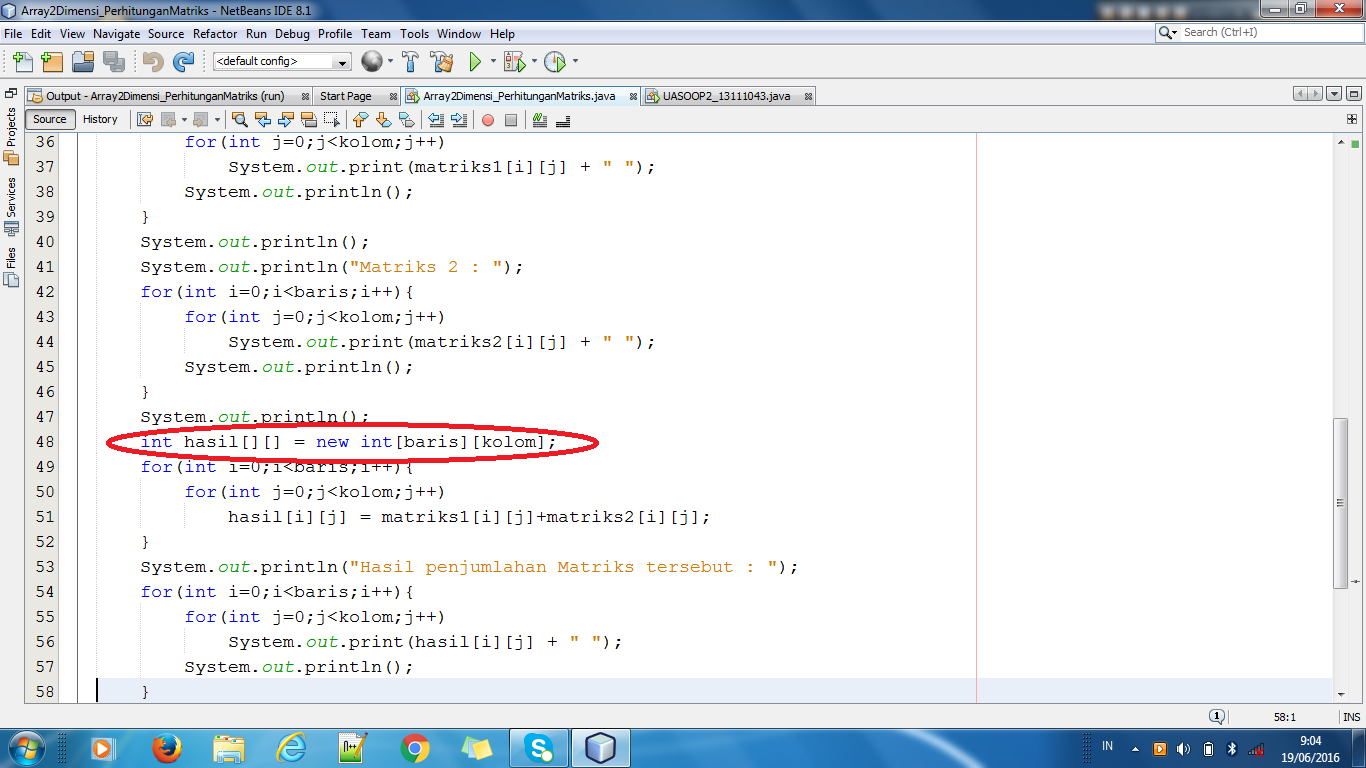The height and width of the screenshot is (768, 1366).
Task: Save all open files
Action: (115, 61)
